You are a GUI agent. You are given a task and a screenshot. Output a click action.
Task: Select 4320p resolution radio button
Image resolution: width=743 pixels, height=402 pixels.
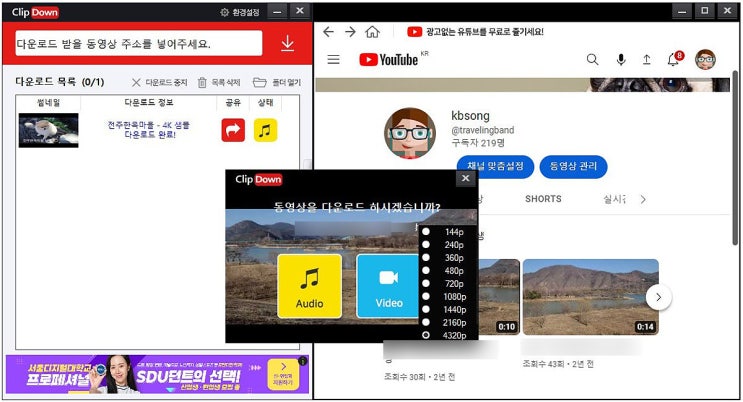point(426,335)
